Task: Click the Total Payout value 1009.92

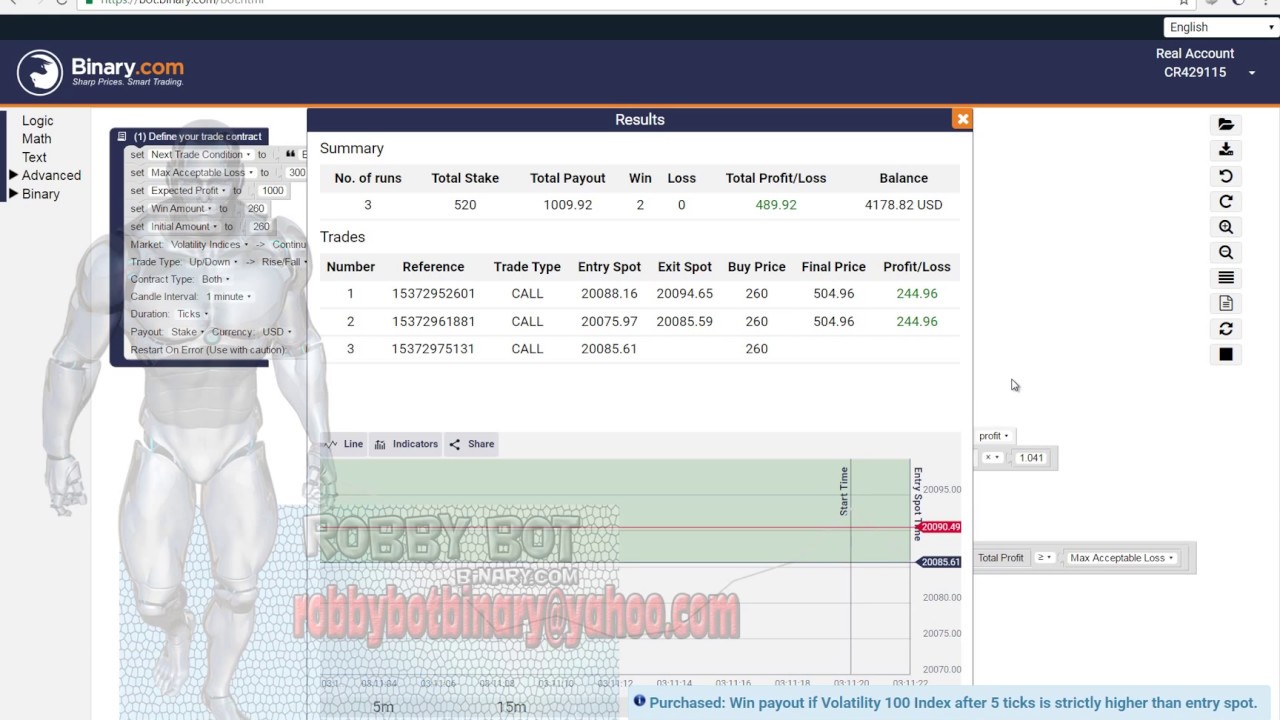Action: coord(568,205)
